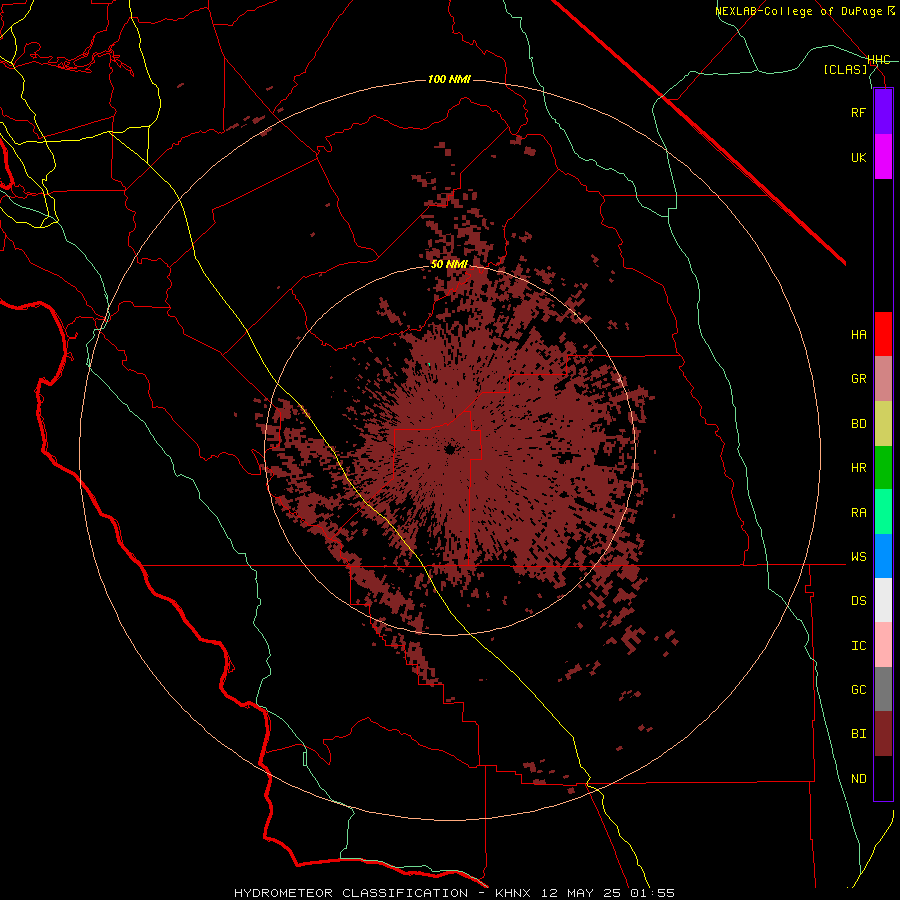Image resolution: width=900 pixels, height=900 pixels.
Task: Click the GR legend label
Action: (858, 379)
